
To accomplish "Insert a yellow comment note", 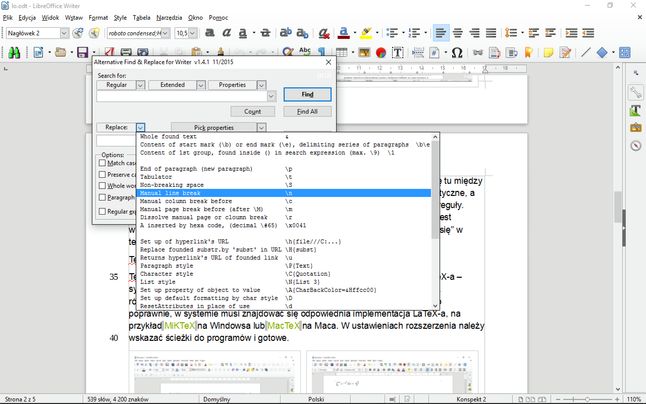I will click(x=548, y=52).
